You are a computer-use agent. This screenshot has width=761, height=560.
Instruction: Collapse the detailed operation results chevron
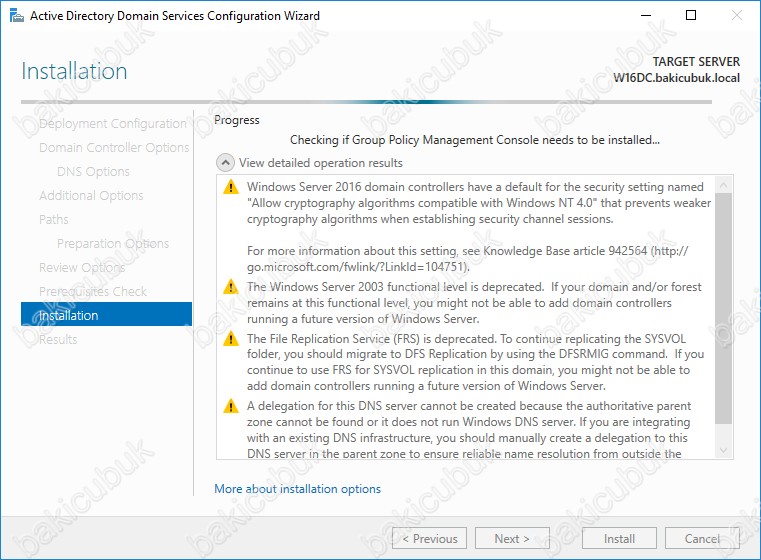click(226, 163)
